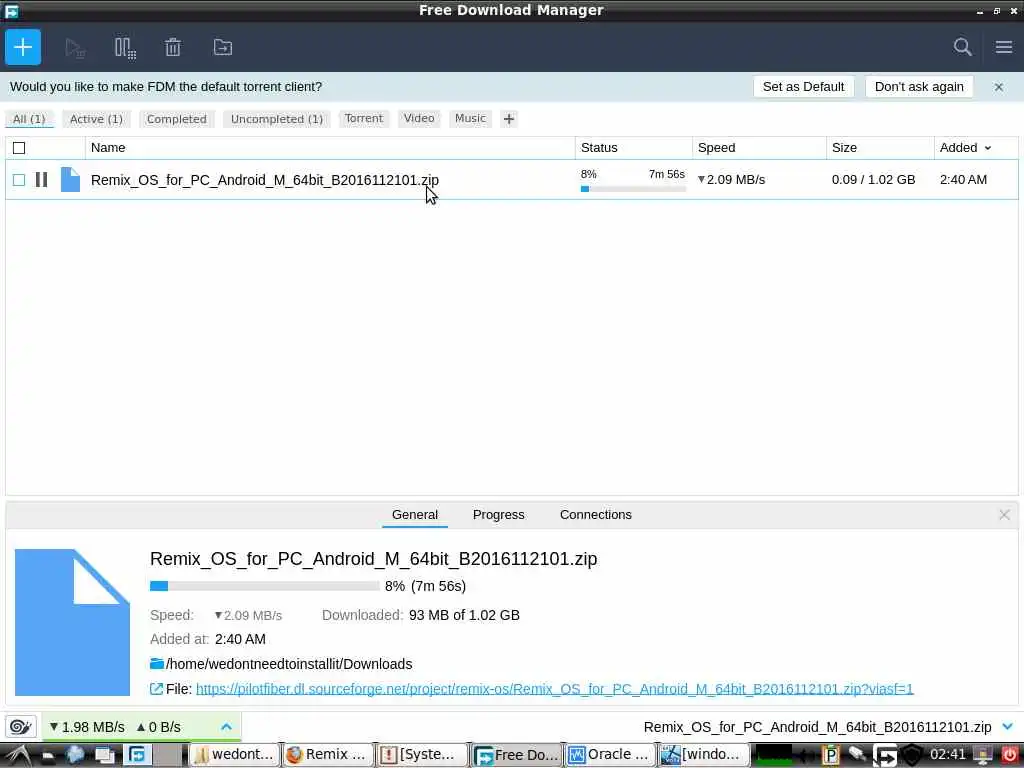Image resolution: width=1024 pixels, height=768 pixels.
Task: Close the details panel
Action: (1004, 515)
